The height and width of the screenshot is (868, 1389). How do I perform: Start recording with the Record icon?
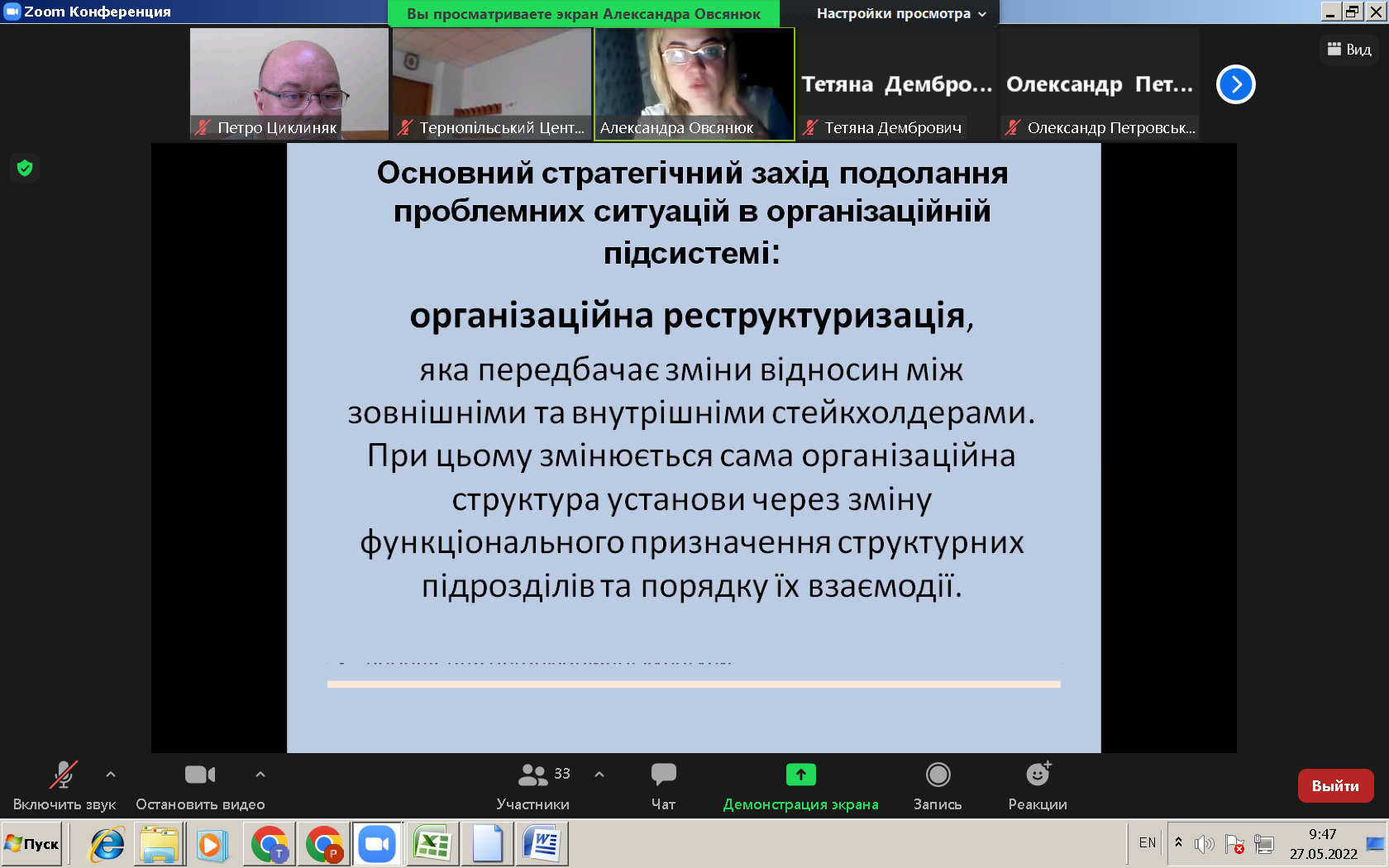tap(938, 775)
